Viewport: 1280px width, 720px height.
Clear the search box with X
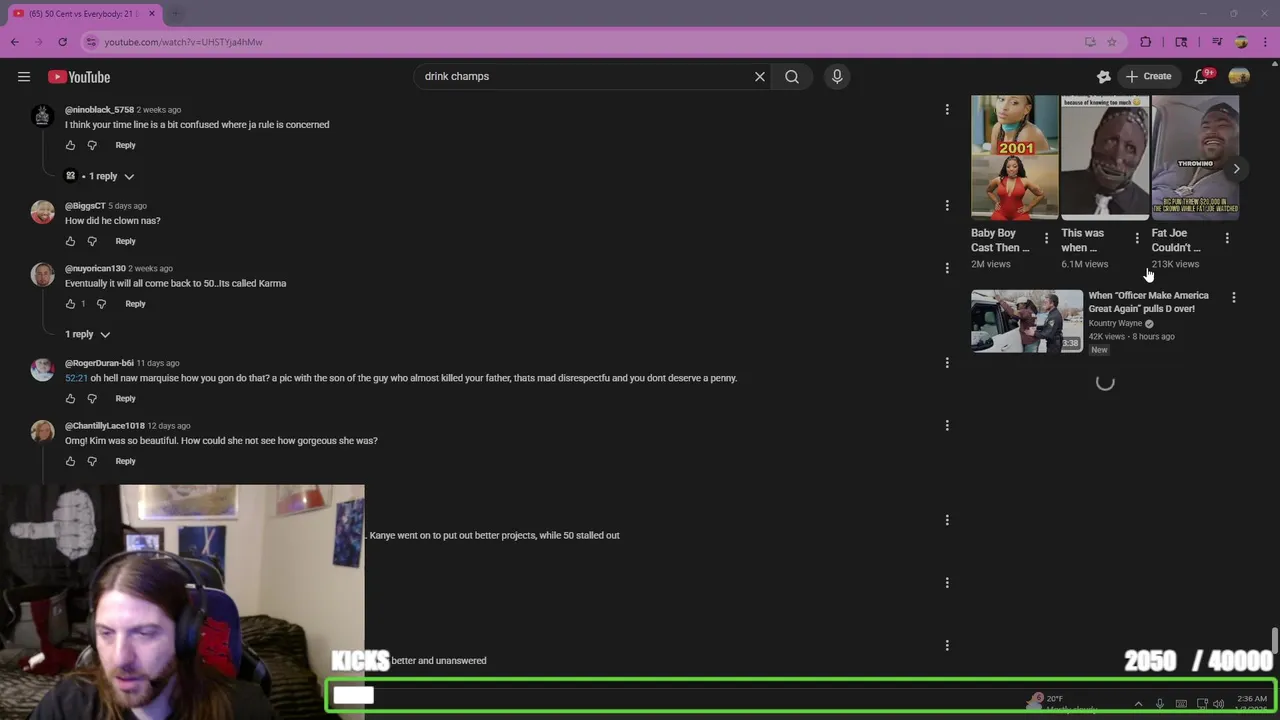tap(760, 76)
